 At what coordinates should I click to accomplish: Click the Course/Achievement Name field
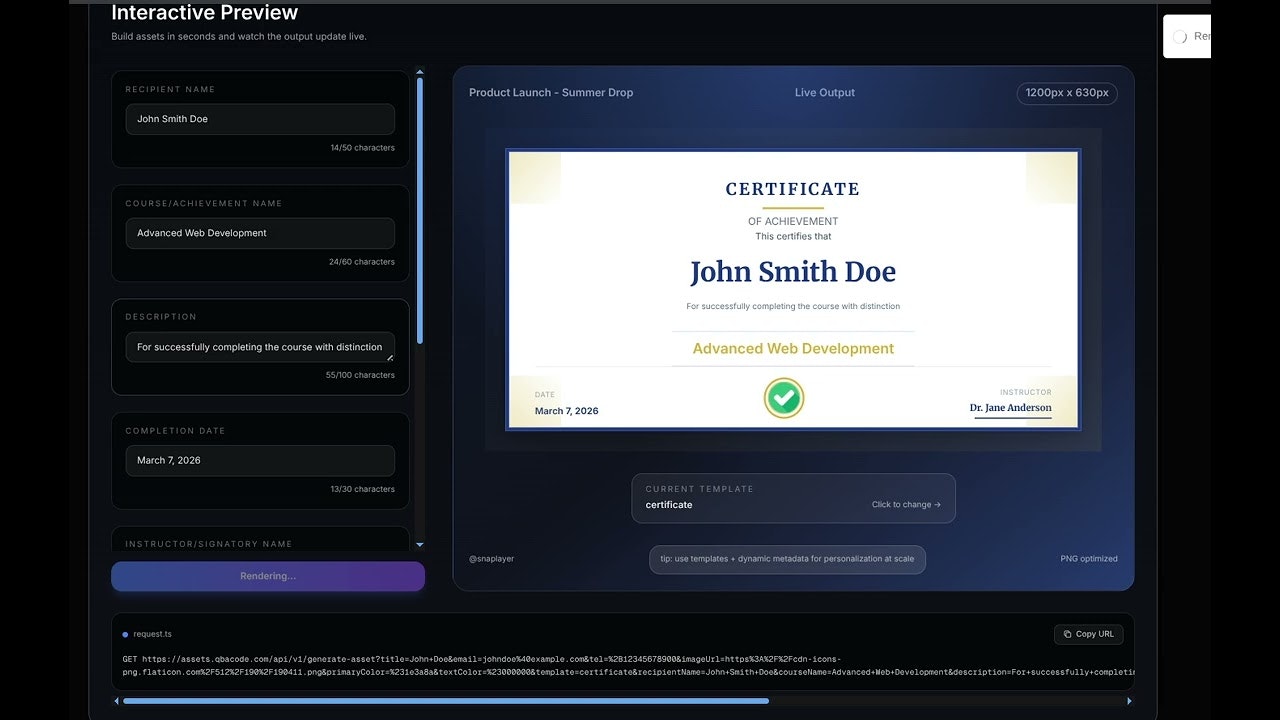260,233
